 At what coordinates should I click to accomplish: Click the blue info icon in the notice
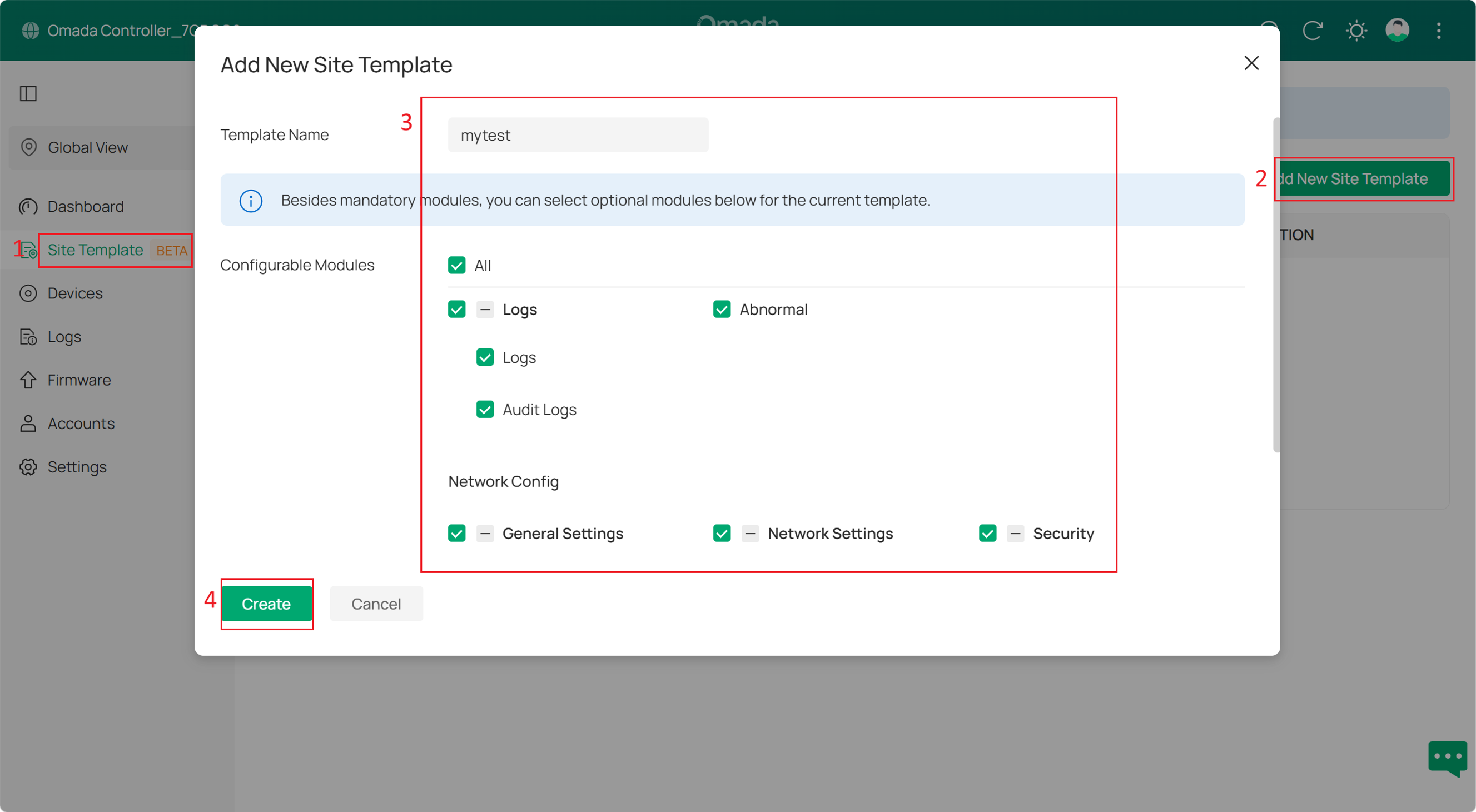point(251,201)
